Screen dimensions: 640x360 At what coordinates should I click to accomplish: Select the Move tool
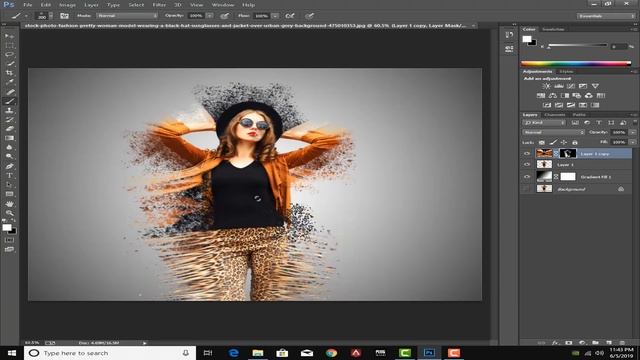tap(9, 36)
